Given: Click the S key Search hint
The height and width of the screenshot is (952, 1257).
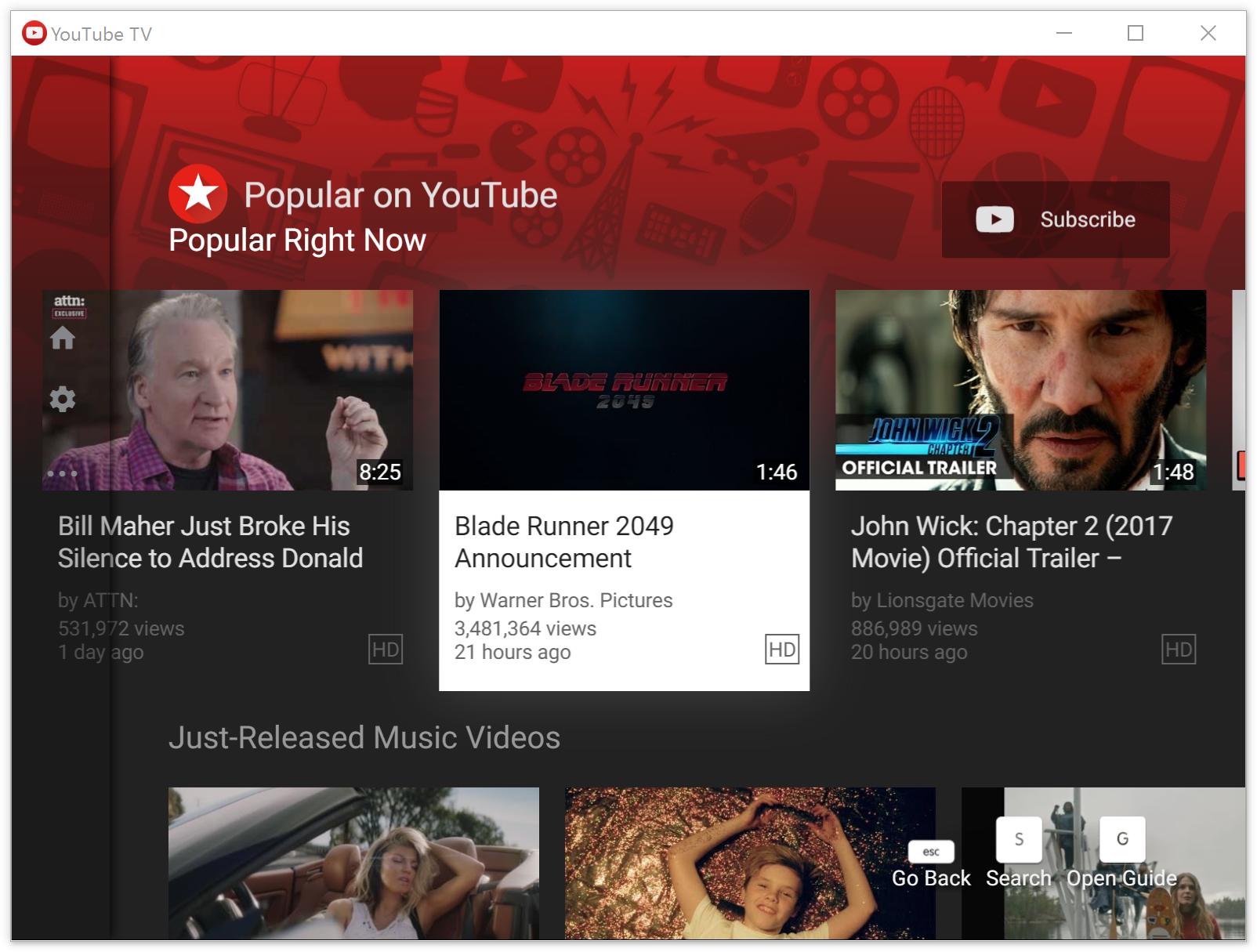Looking at the screenshot, I should [x=1019, y=839].
